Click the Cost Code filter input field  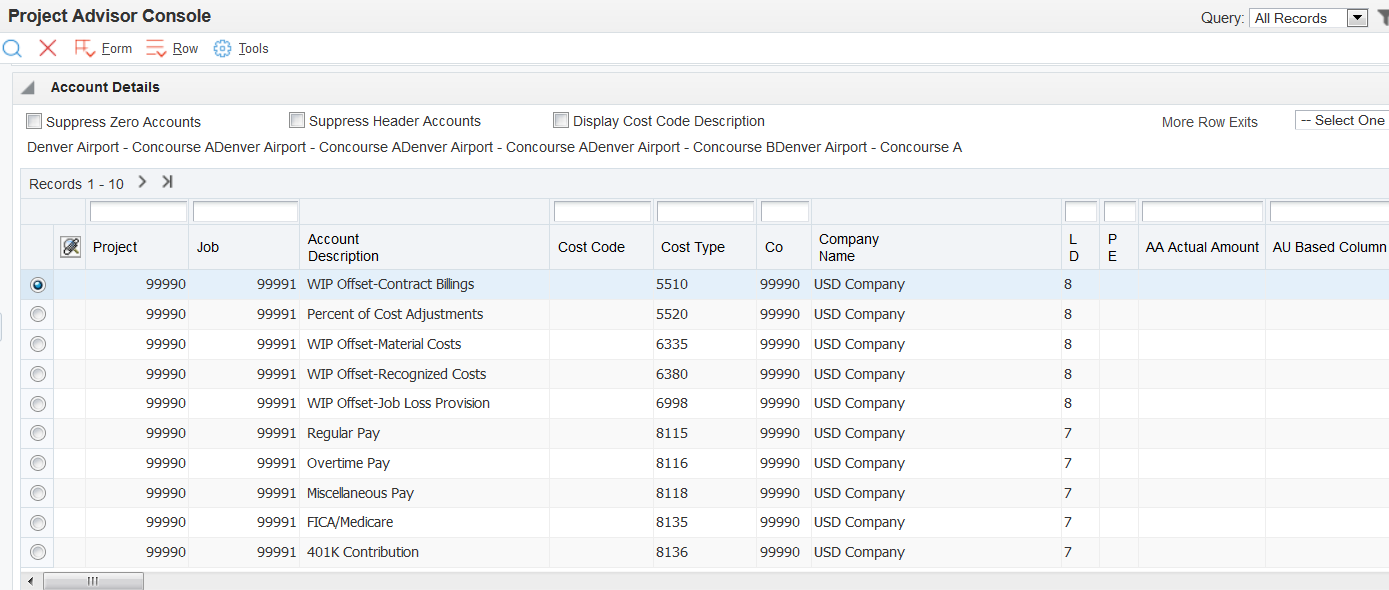(602, 212)
